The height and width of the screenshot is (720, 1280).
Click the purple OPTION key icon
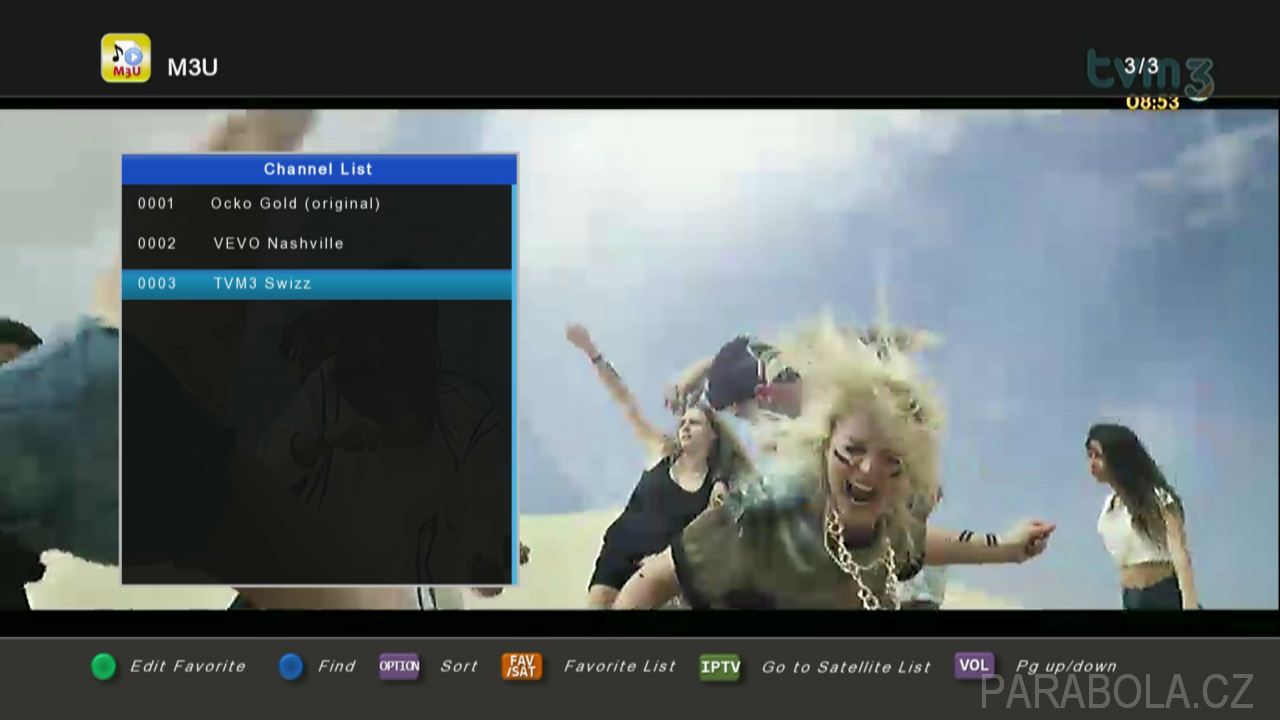tap(399, 666)
